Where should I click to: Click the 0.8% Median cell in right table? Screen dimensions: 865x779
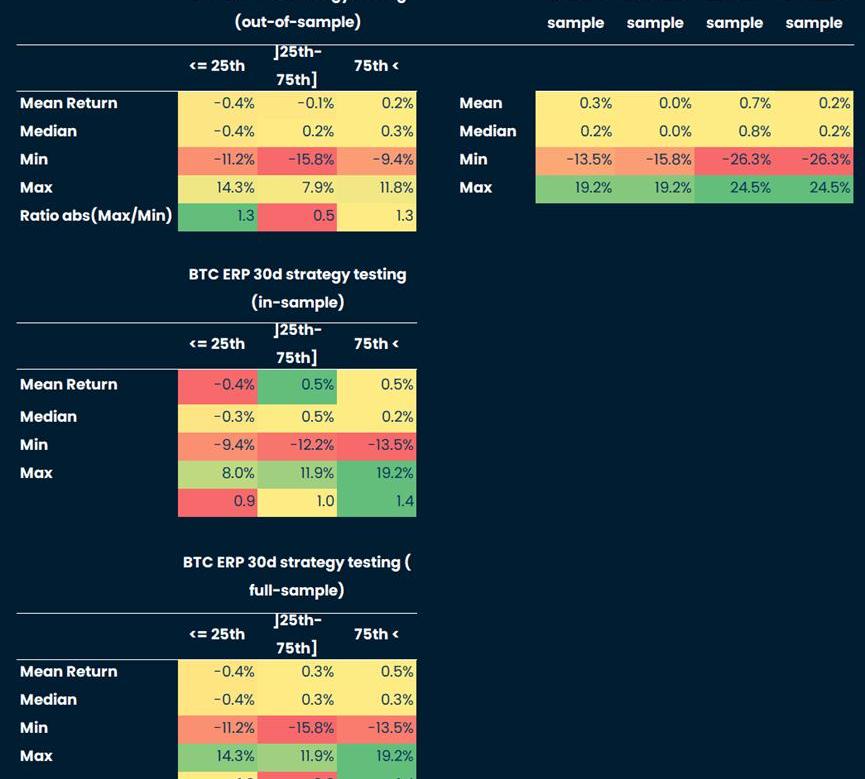[735, 131]
